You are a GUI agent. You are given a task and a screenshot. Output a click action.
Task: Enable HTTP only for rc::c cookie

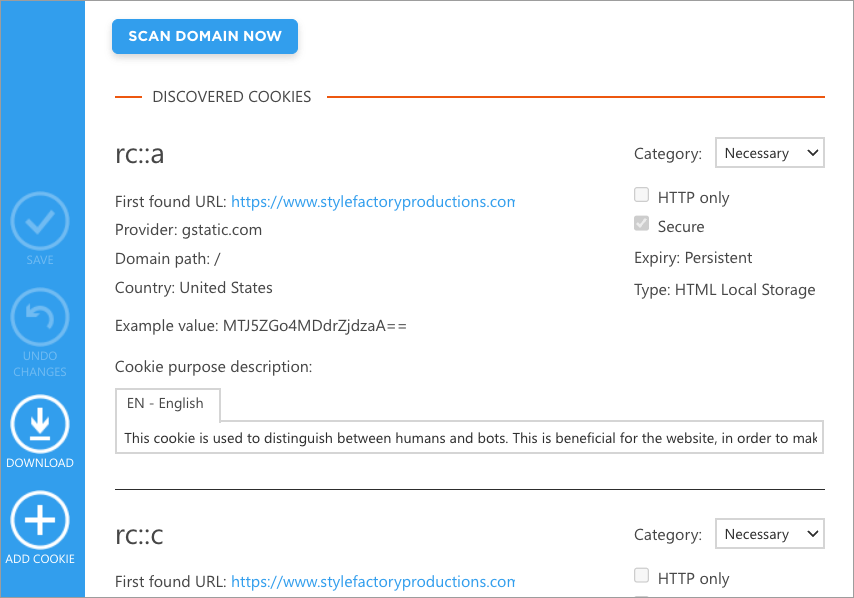click(641, 576)
